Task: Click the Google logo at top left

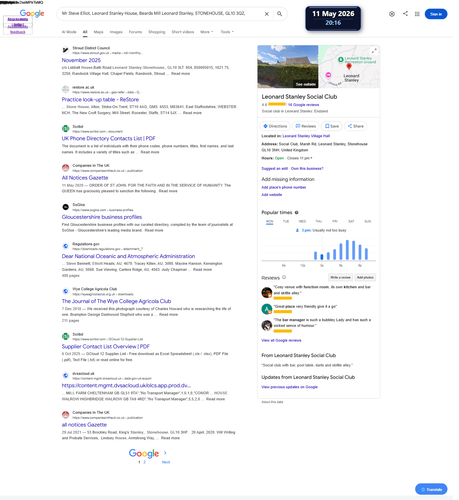Action: click(x=32, y=13)
